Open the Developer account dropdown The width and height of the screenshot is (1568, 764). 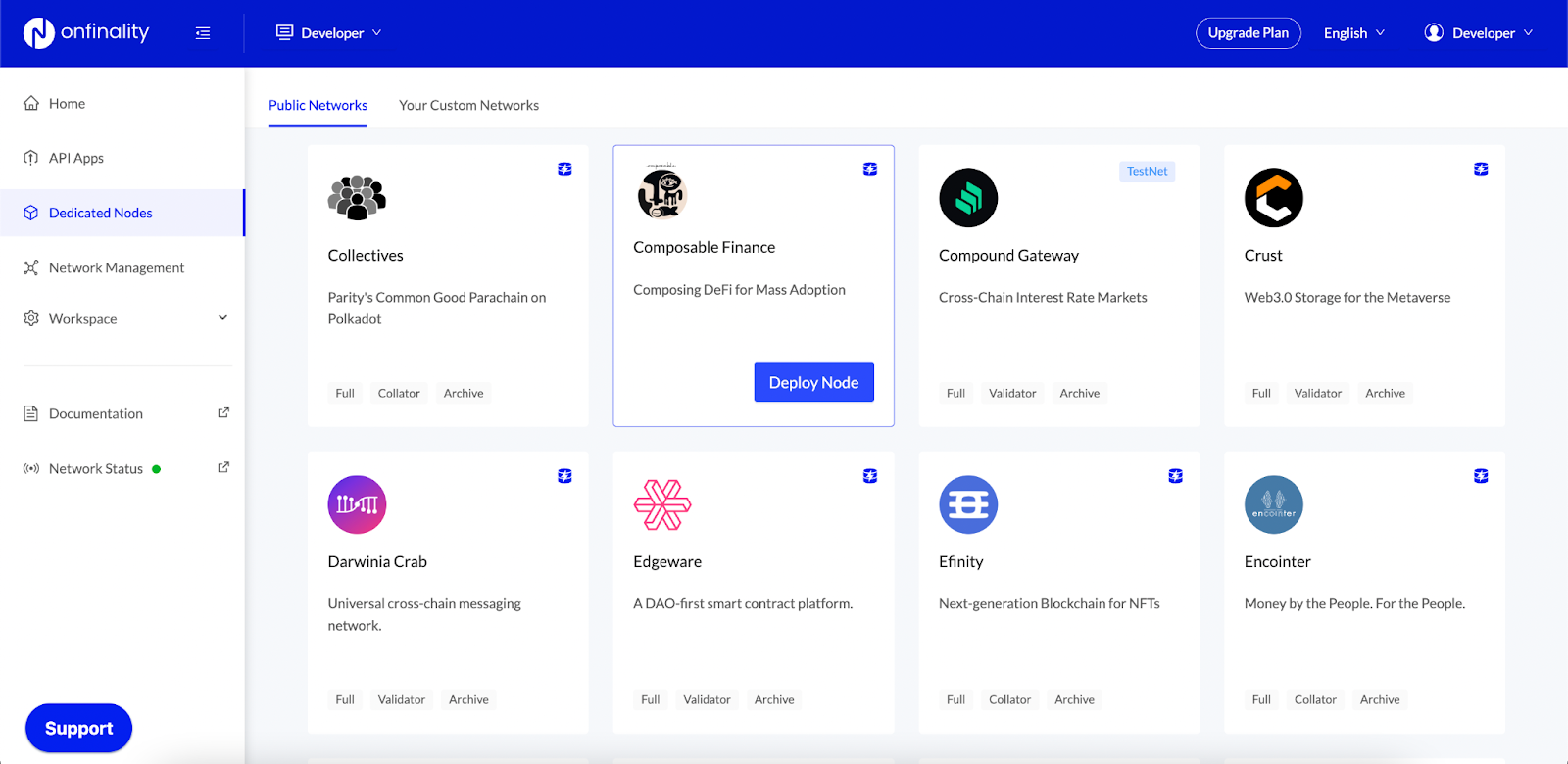1479,33
